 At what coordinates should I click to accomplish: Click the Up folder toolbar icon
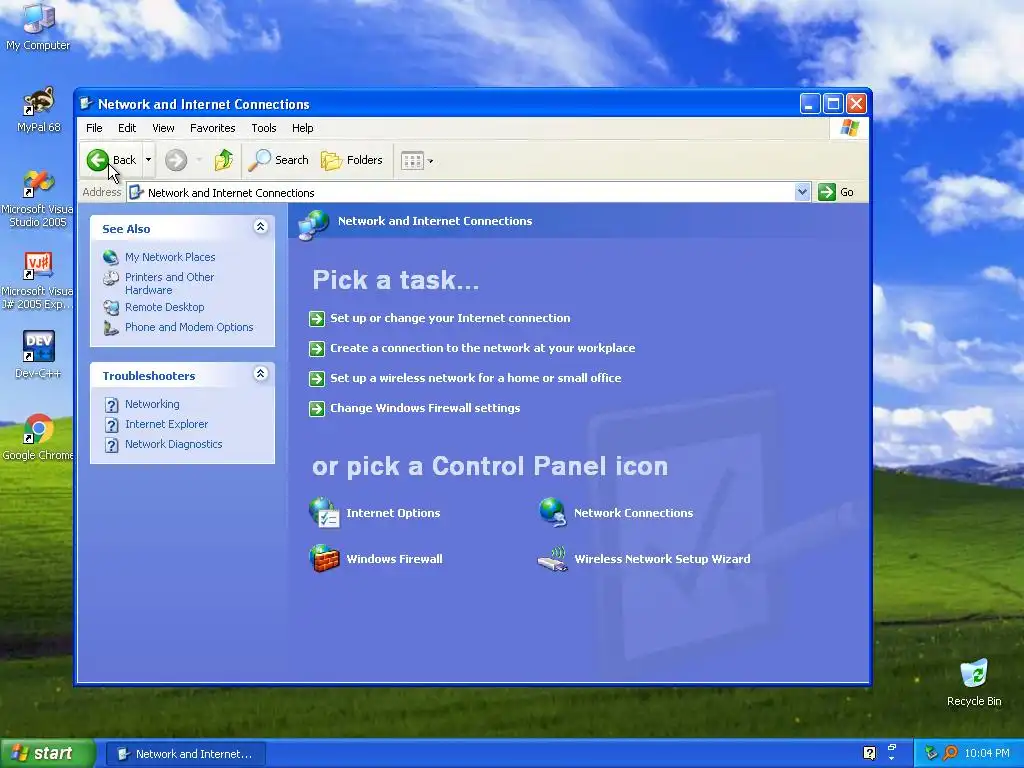(223, 160)
